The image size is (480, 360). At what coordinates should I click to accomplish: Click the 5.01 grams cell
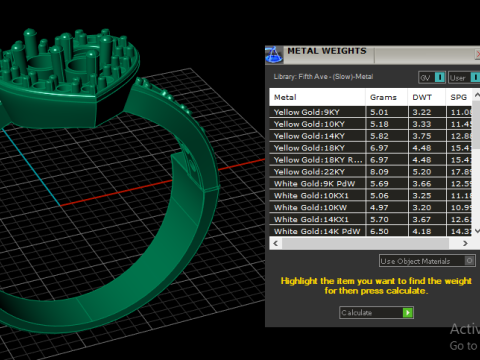point(387,112)
